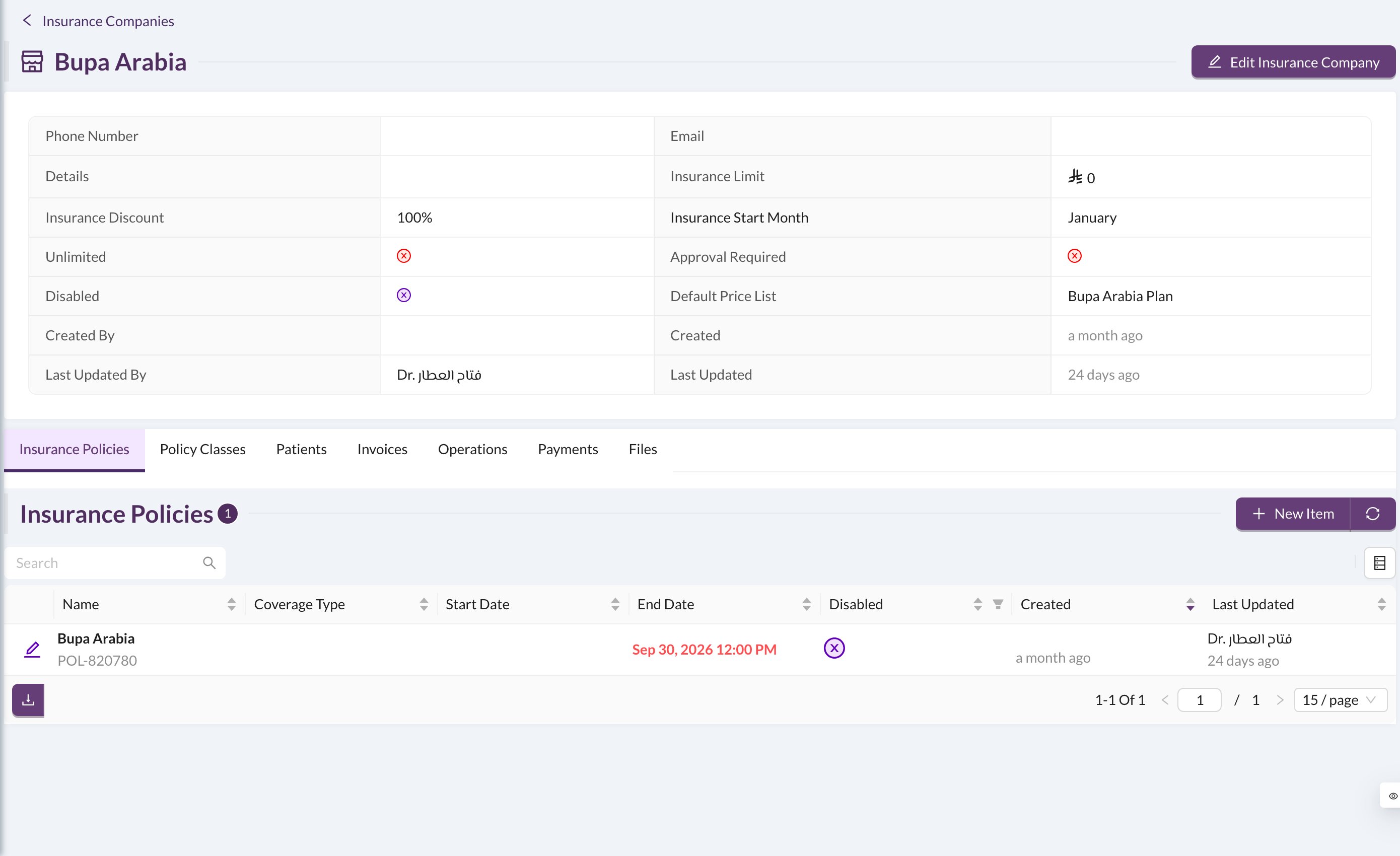Screen dimensions: 1400x856
Task: Click the store icon beside Bupa Arabia title
Action: coord(32,61)
